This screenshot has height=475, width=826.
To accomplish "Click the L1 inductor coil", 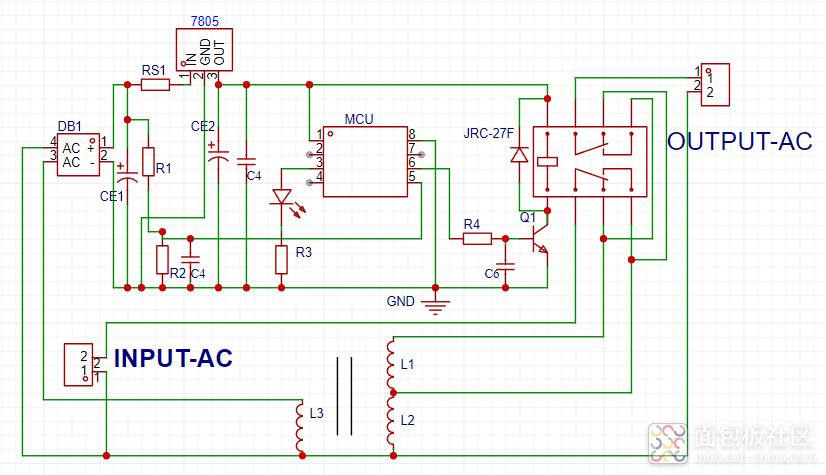I will (391, 365).
